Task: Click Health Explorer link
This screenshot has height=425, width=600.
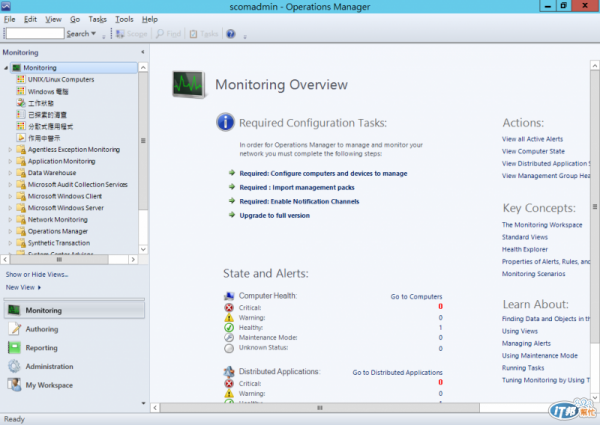Action: coord(525,249)
